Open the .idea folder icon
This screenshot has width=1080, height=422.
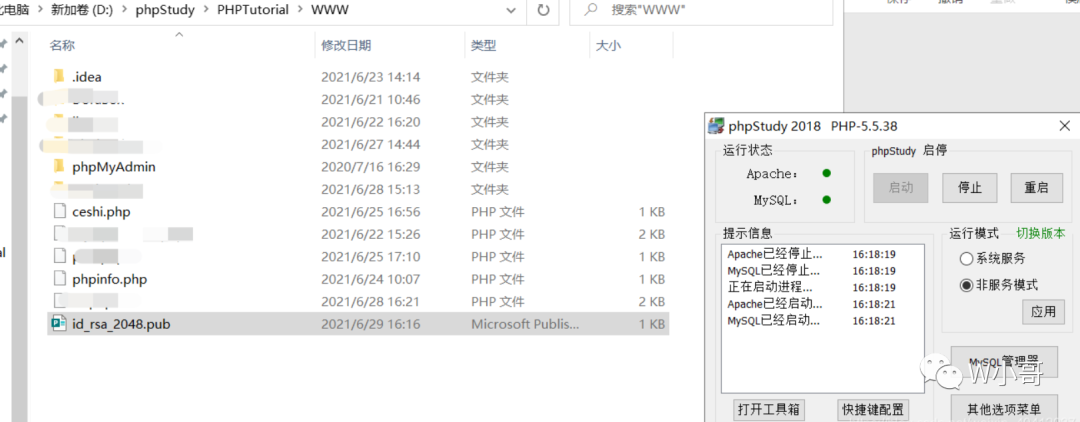(59, 76)
